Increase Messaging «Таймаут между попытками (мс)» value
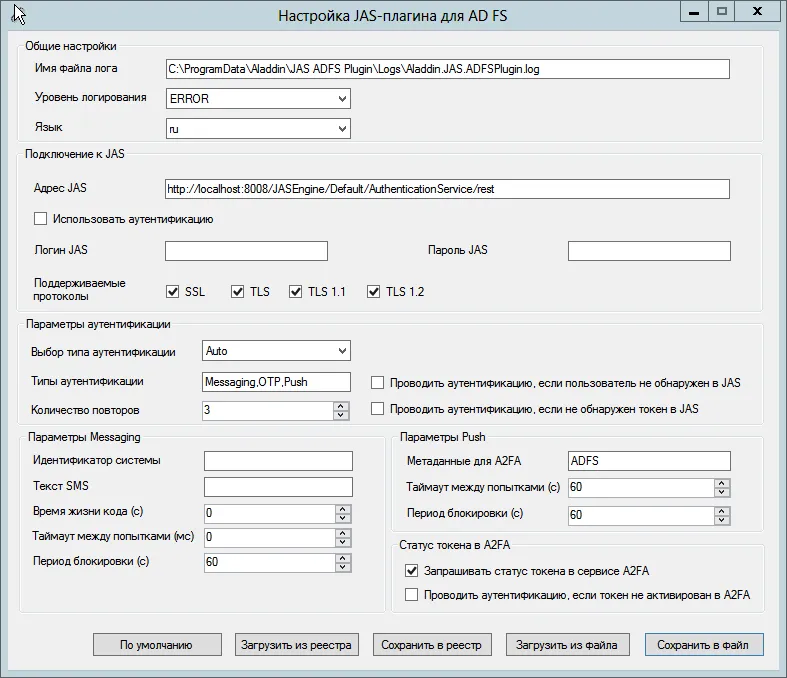Image resolution: width=787 pixels, height=678 pixels. click(343, 533)
